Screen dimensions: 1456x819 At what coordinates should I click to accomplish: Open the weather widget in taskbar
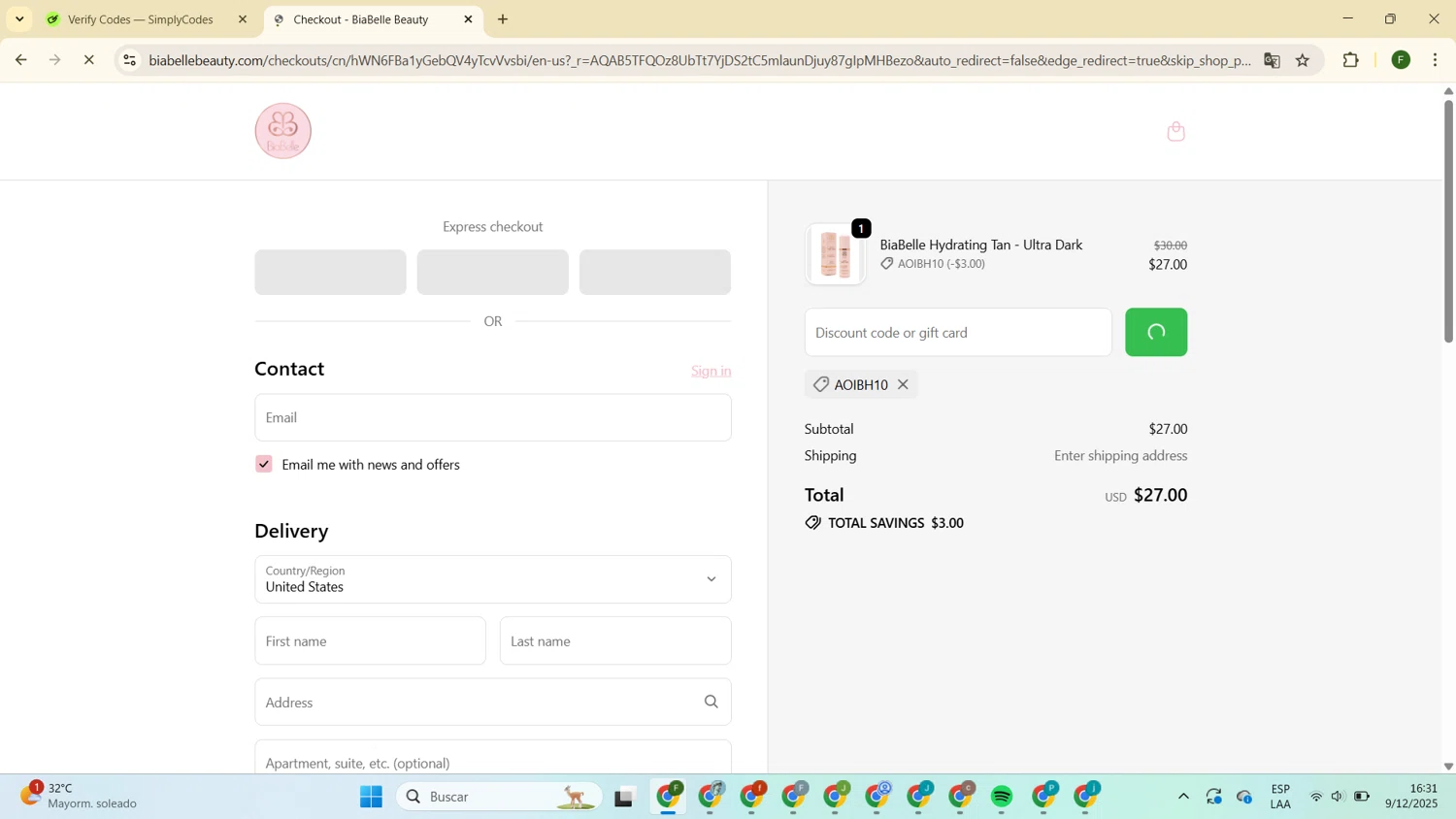[80, 796]
